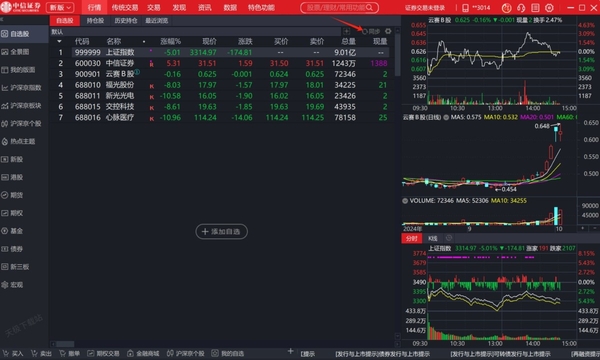Viewport: 600px width, 360px height.
Task: Open the 数据 menu
Action: pos(230,8)
